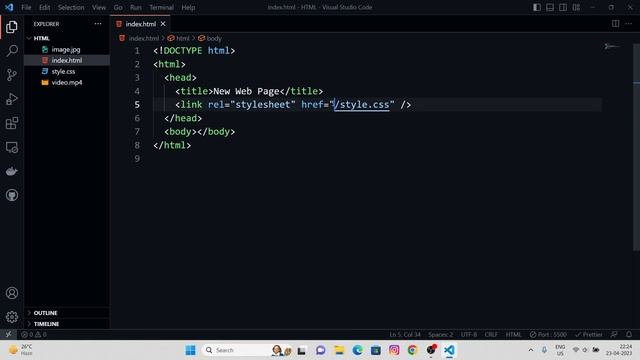Image resolution: width=640 pixels, height=360 pixels.
Task: Open the Remote Explorer view
Action: pyautogui.click(x=12, y=147)
